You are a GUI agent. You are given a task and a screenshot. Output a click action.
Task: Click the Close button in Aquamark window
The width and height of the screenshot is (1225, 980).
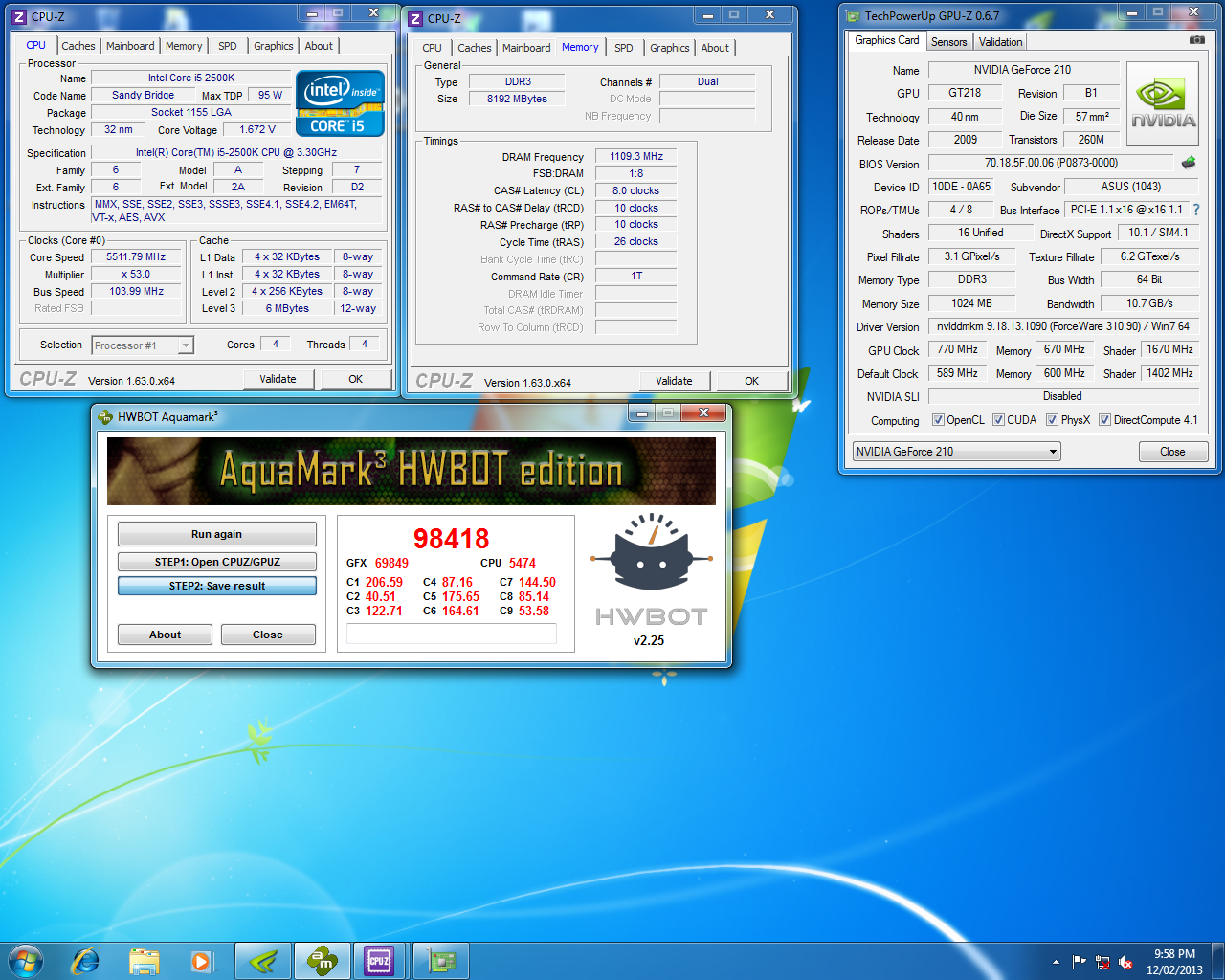coord(268,635)
